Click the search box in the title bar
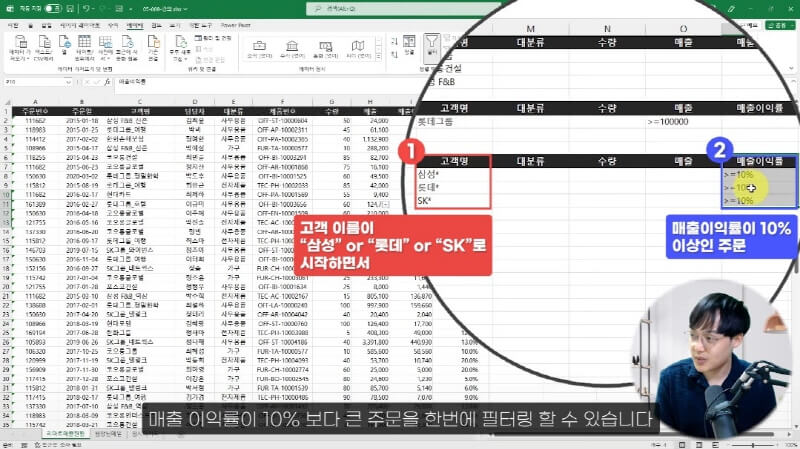The width and height of the screenshot is (800, 449). (x=403, y=9)
